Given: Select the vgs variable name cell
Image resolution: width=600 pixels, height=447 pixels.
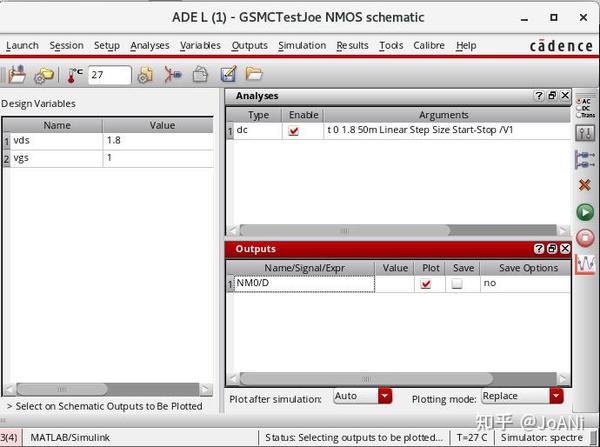Looking at the screenshot, I should [x=57, y=158].
